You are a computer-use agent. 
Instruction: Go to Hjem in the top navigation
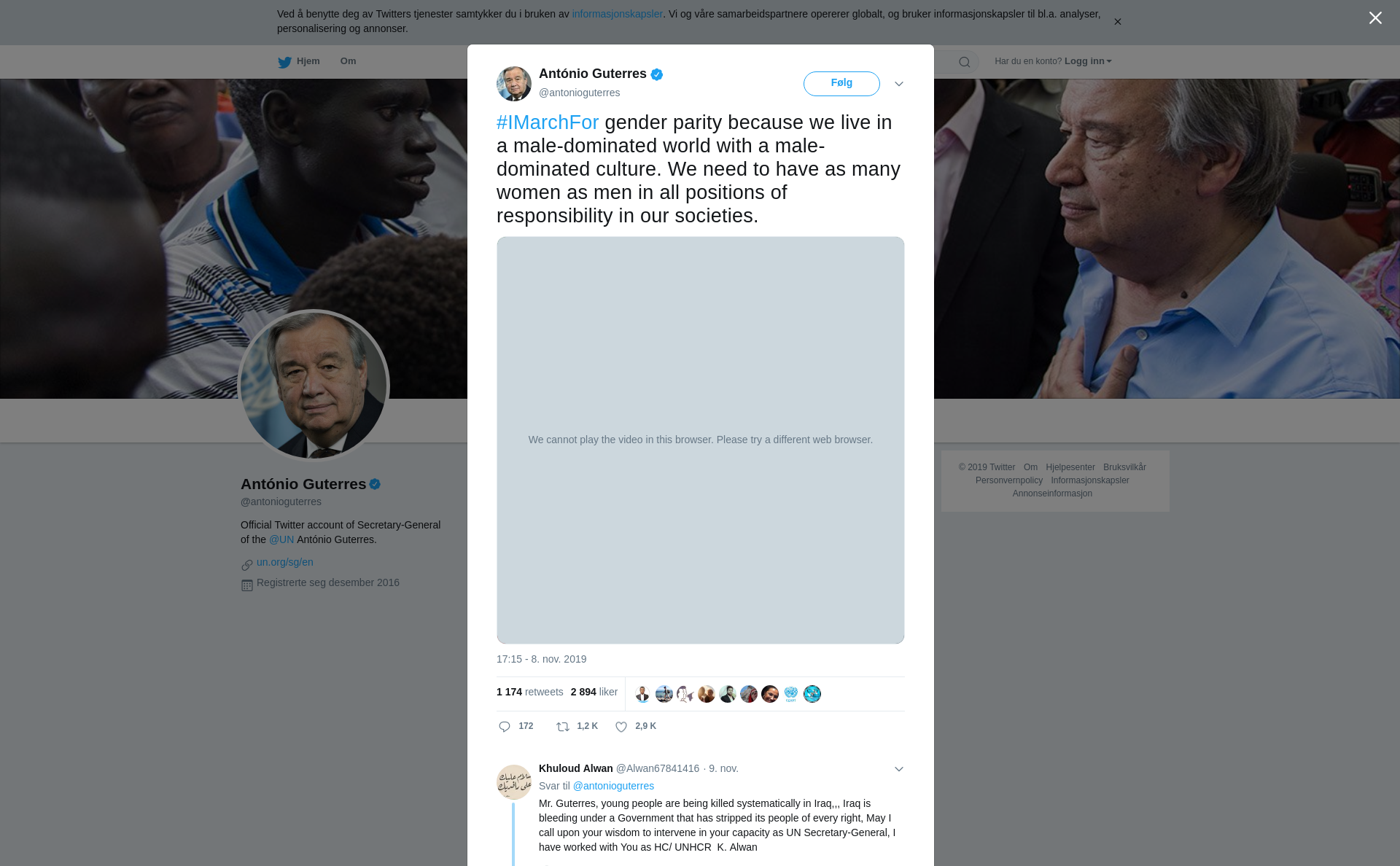pyautogui.click(x=308, y=61)
